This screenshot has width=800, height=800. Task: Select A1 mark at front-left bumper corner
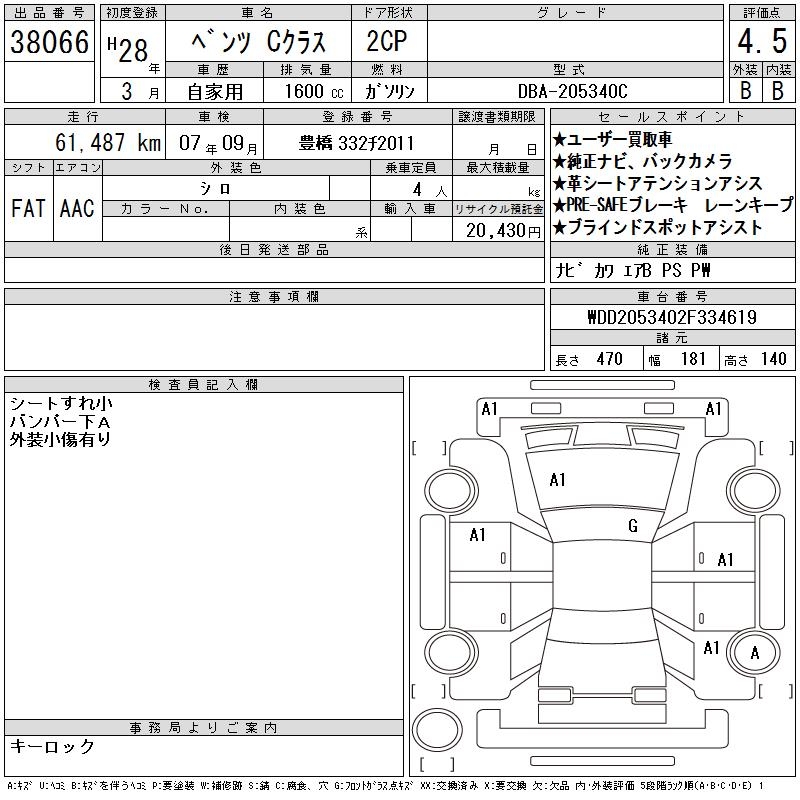[x=489, y=409]
